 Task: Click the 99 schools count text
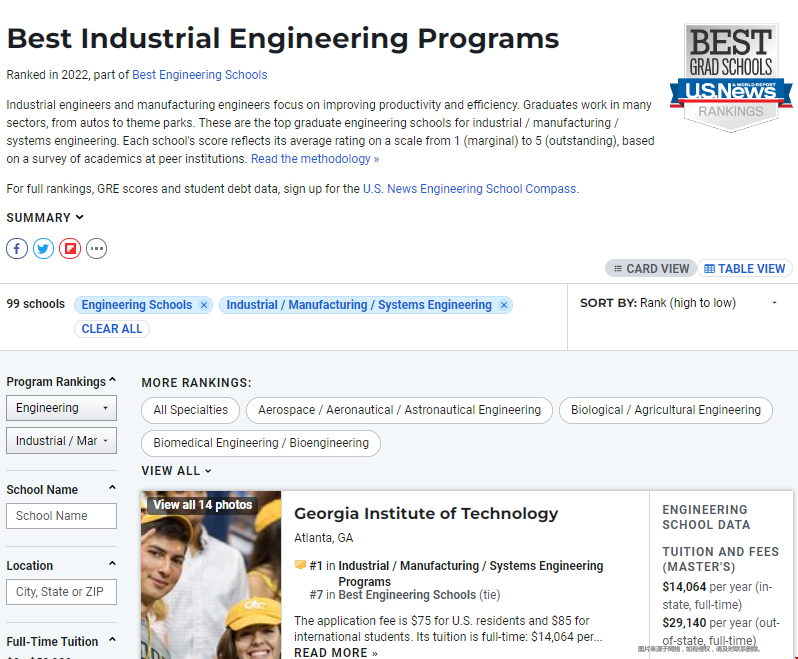click(36, 304)
